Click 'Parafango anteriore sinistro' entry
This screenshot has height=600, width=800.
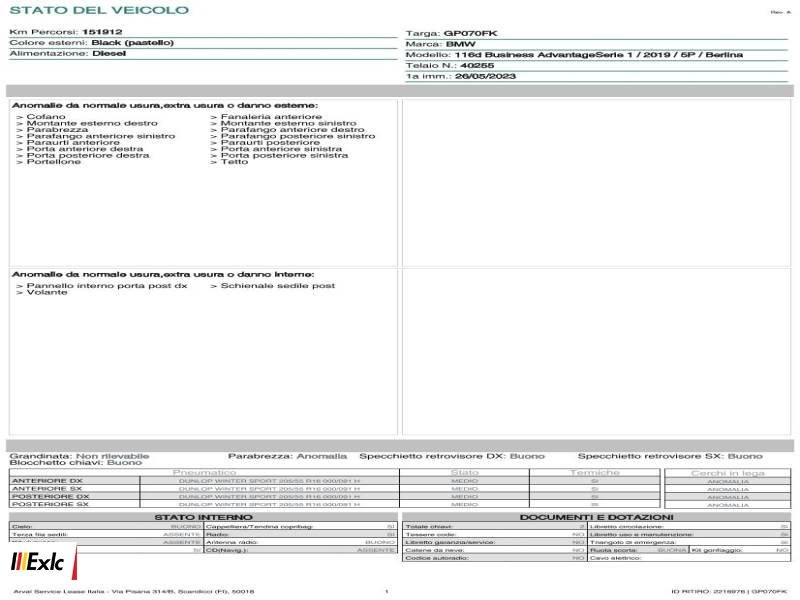(101, 136)
